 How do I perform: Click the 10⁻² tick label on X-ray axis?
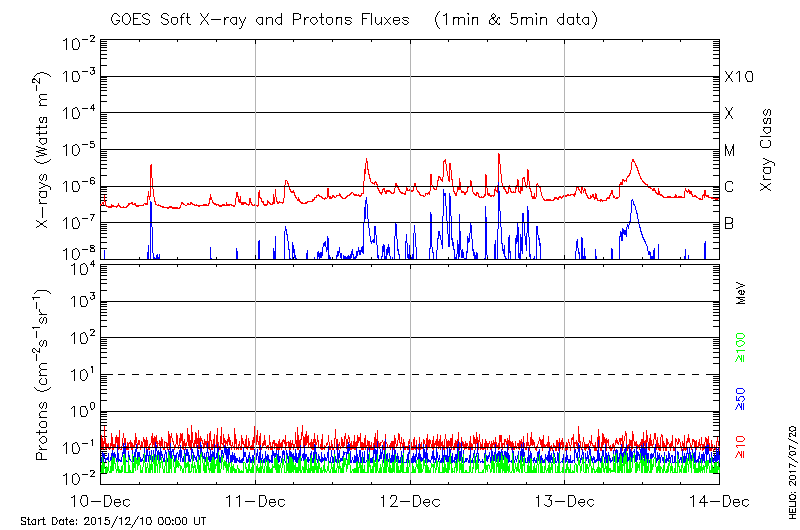[x=77, y=42]
